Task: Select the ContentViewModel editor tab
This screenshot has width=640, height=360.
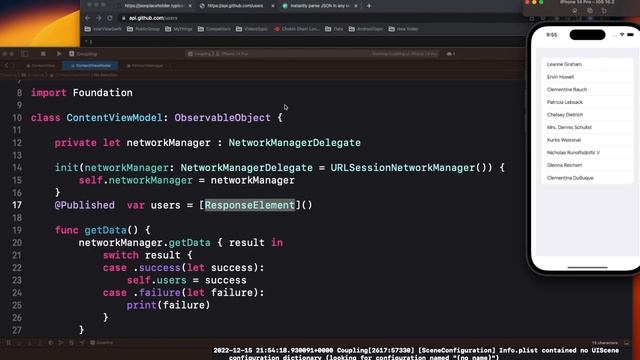Action: (91, 66)
